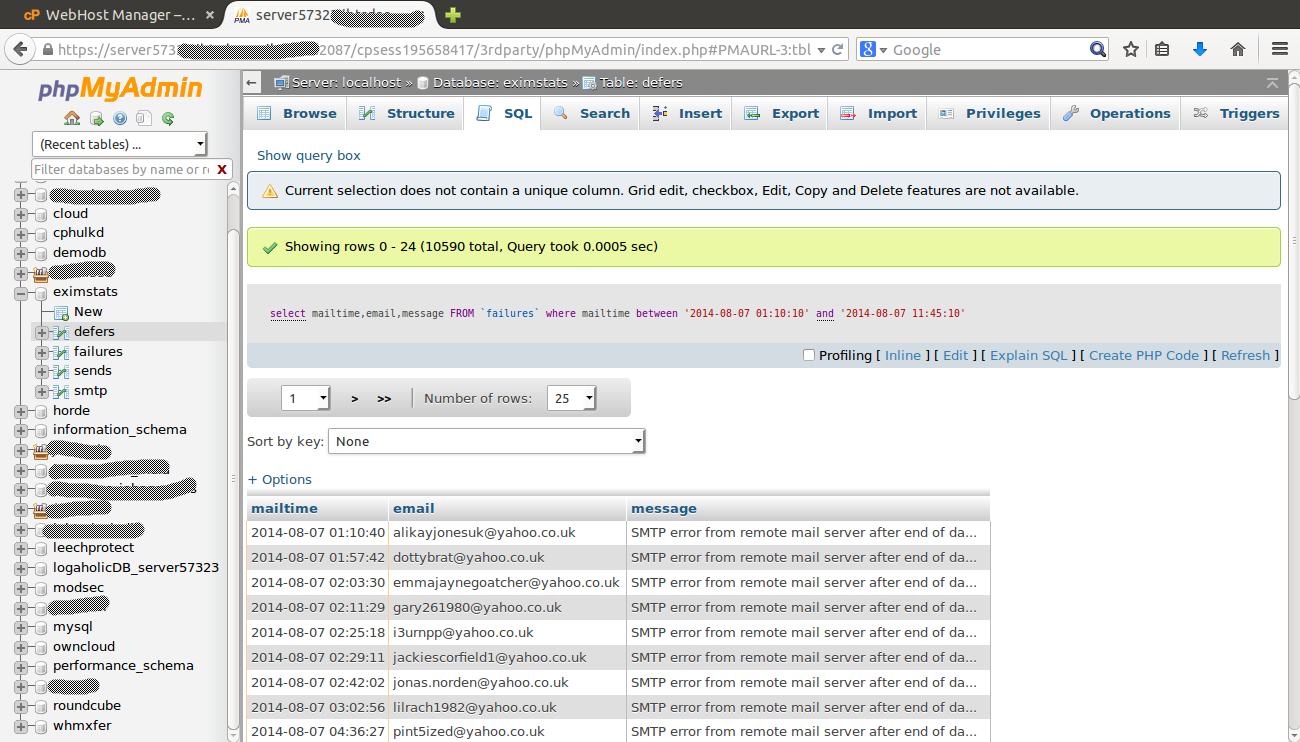This screenshot has height=742, width=1300.
Task: Expand the + Options link
Action: point(280,479)
